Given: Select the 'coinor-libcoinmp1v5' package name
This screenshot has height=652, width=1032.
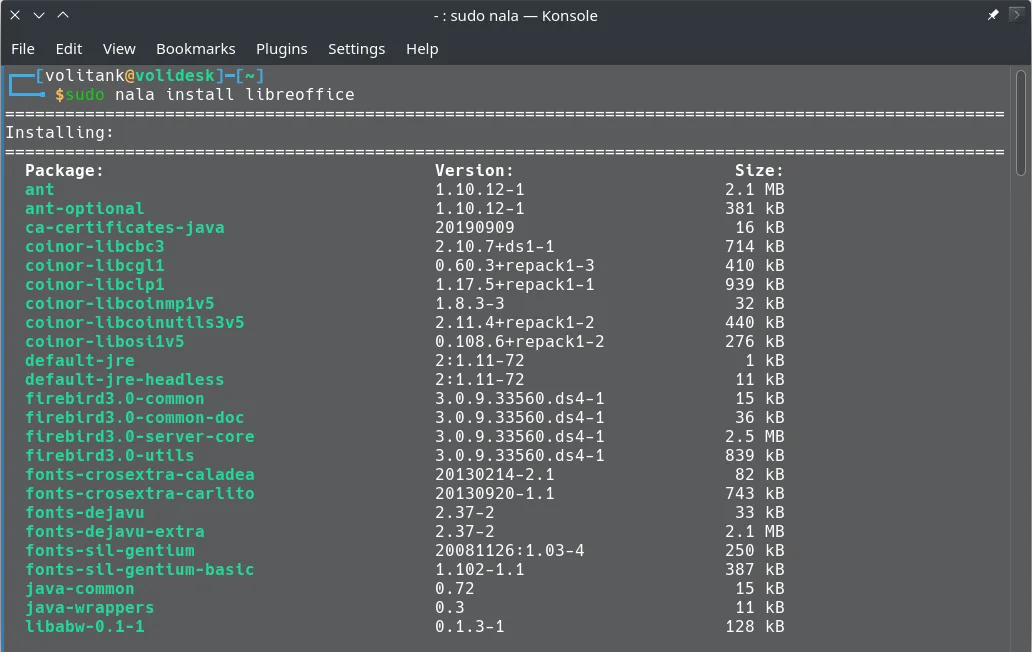Looking at the screenshot, I should (x=120, y=304).
